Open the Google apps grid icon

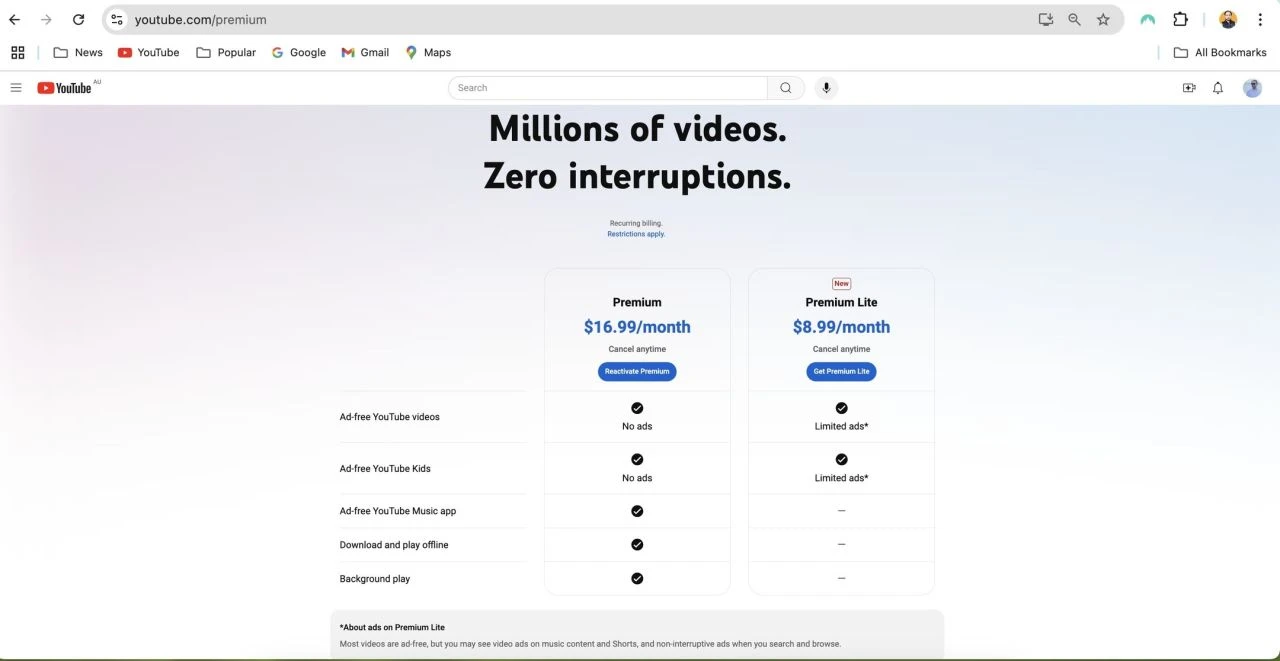pos(17,52)
